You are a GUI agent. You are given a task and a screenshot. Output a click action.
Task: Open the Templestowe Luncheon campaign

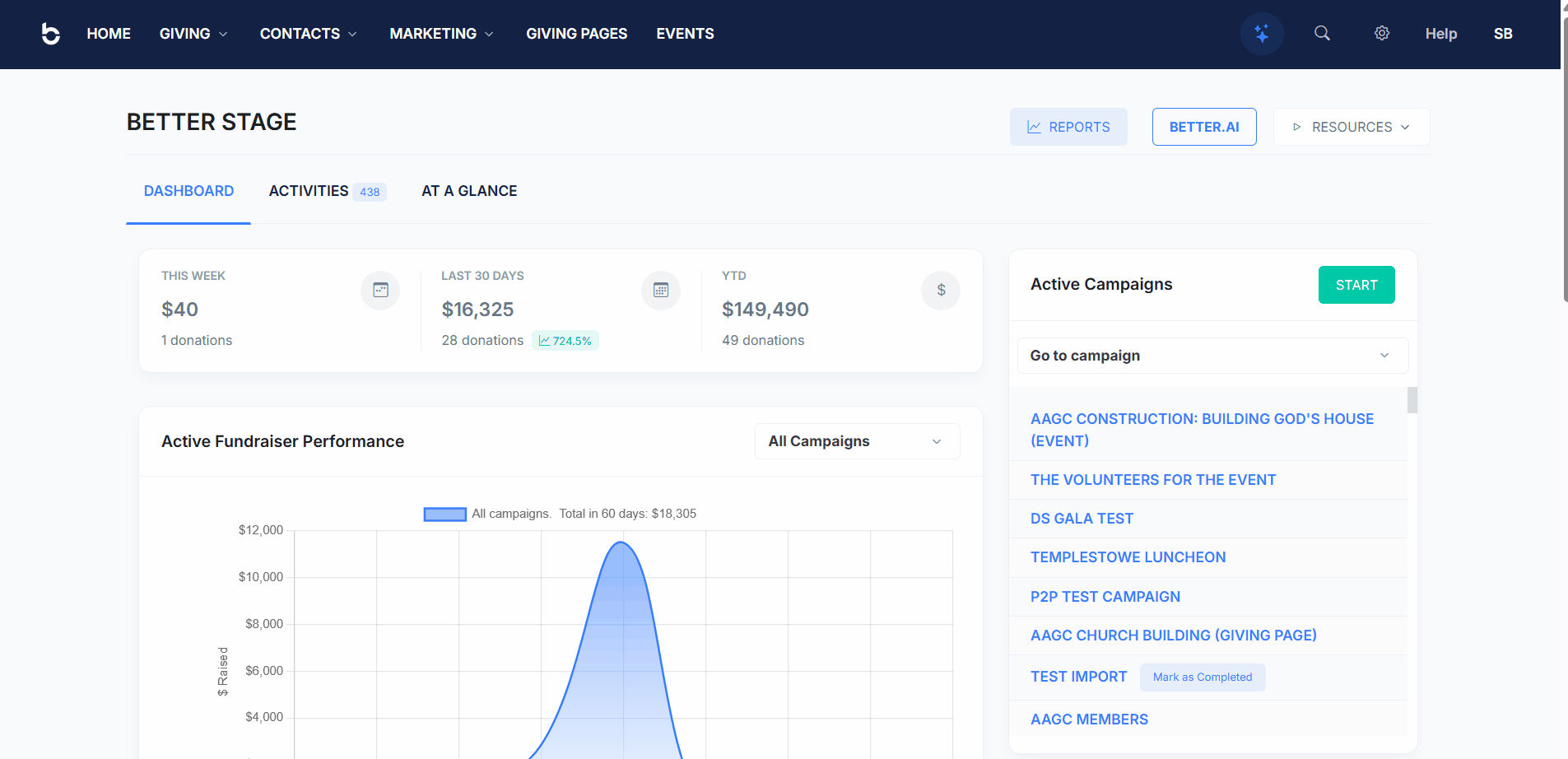pyautogui.click(x=1128, y=557)
